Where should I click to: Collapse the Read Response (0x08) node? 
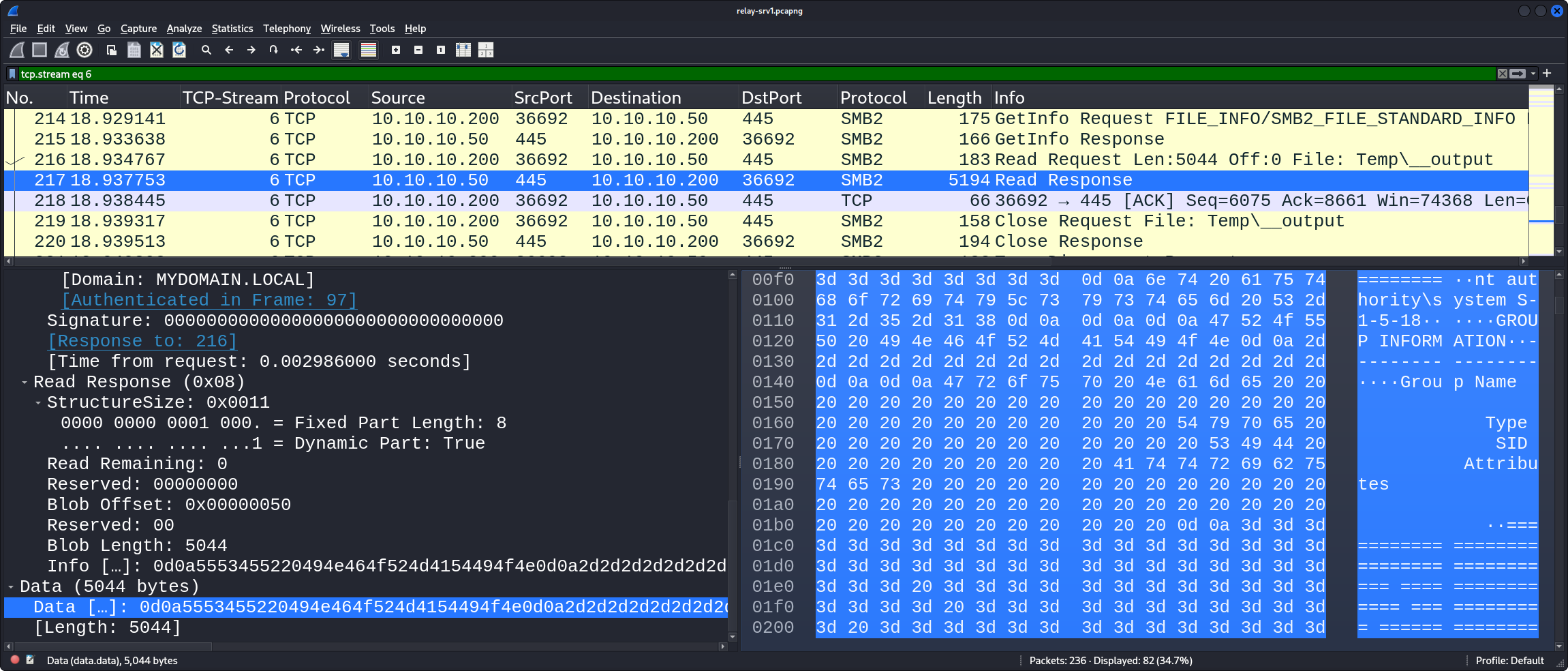click(x=25, y=382)
